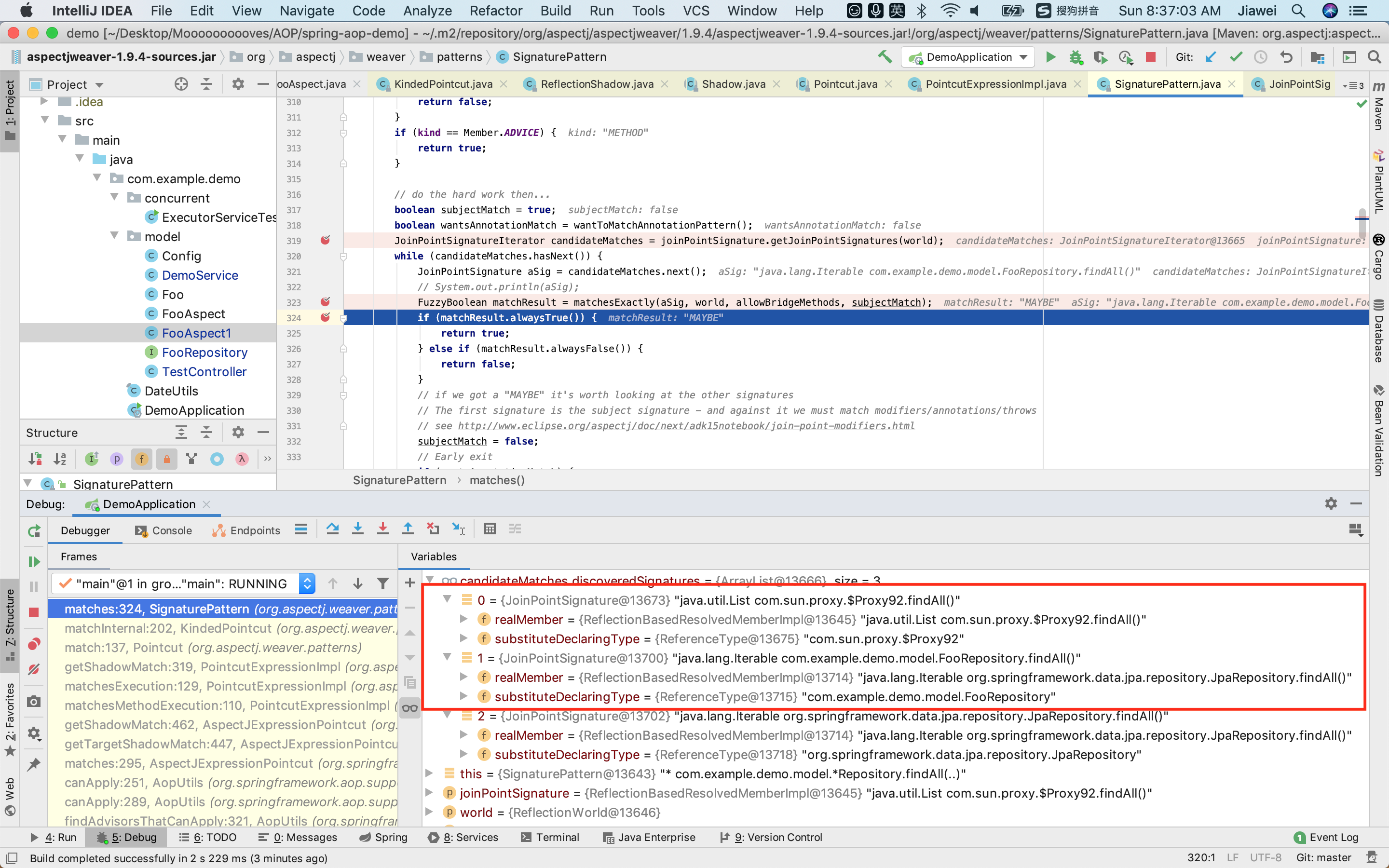Stop the running application with red square
1389x868 pixels.
(x=1150, y=57)
